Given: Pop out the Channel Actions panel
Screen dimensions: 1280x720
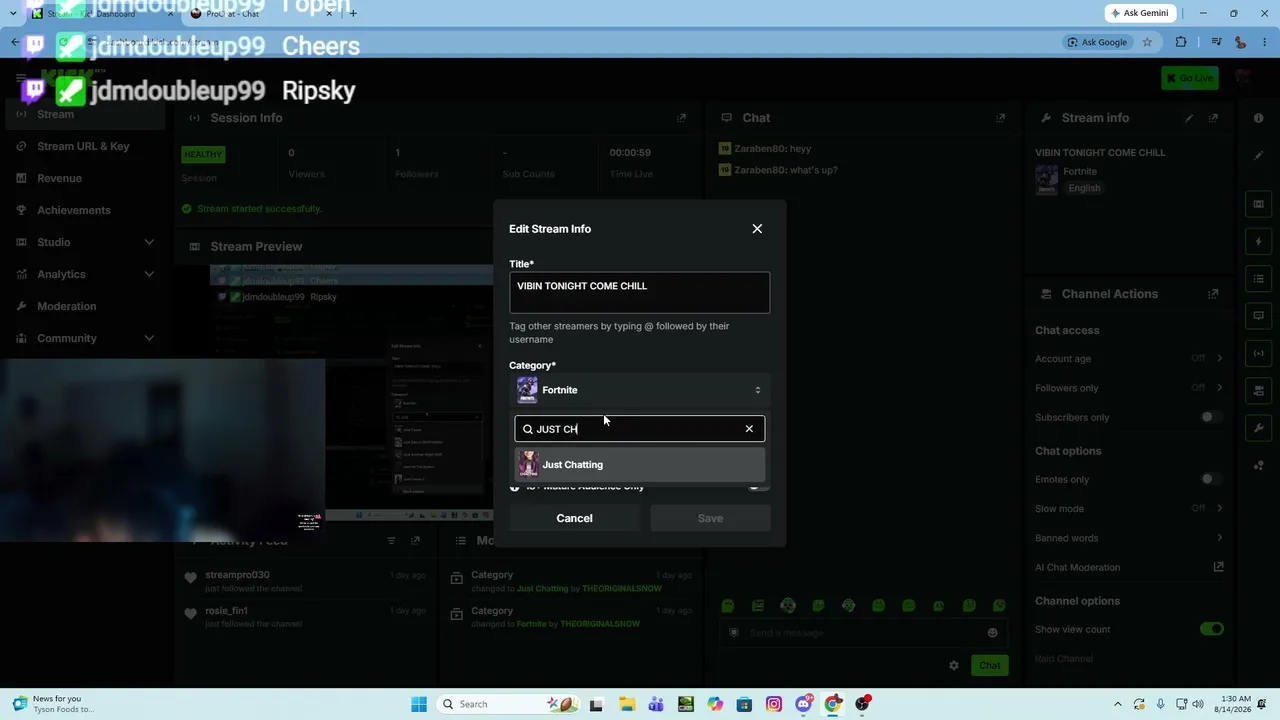Looking at the screenshot, I should click(1213, 294).
